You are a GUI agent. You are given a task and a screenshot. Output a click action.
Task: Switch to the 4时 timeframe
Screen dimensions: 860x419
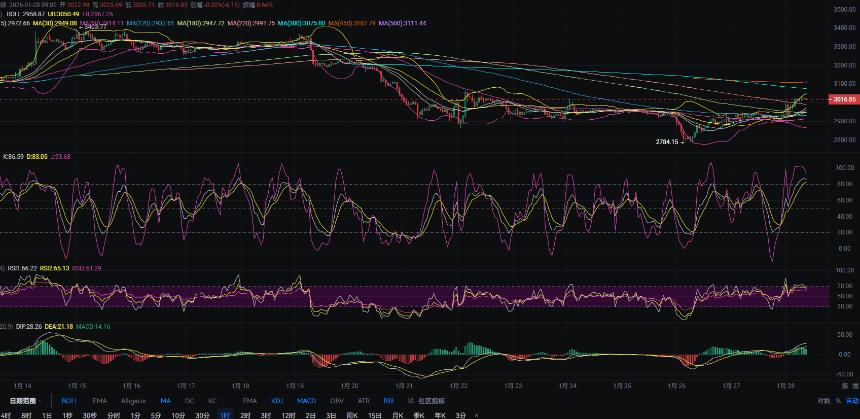5,415
